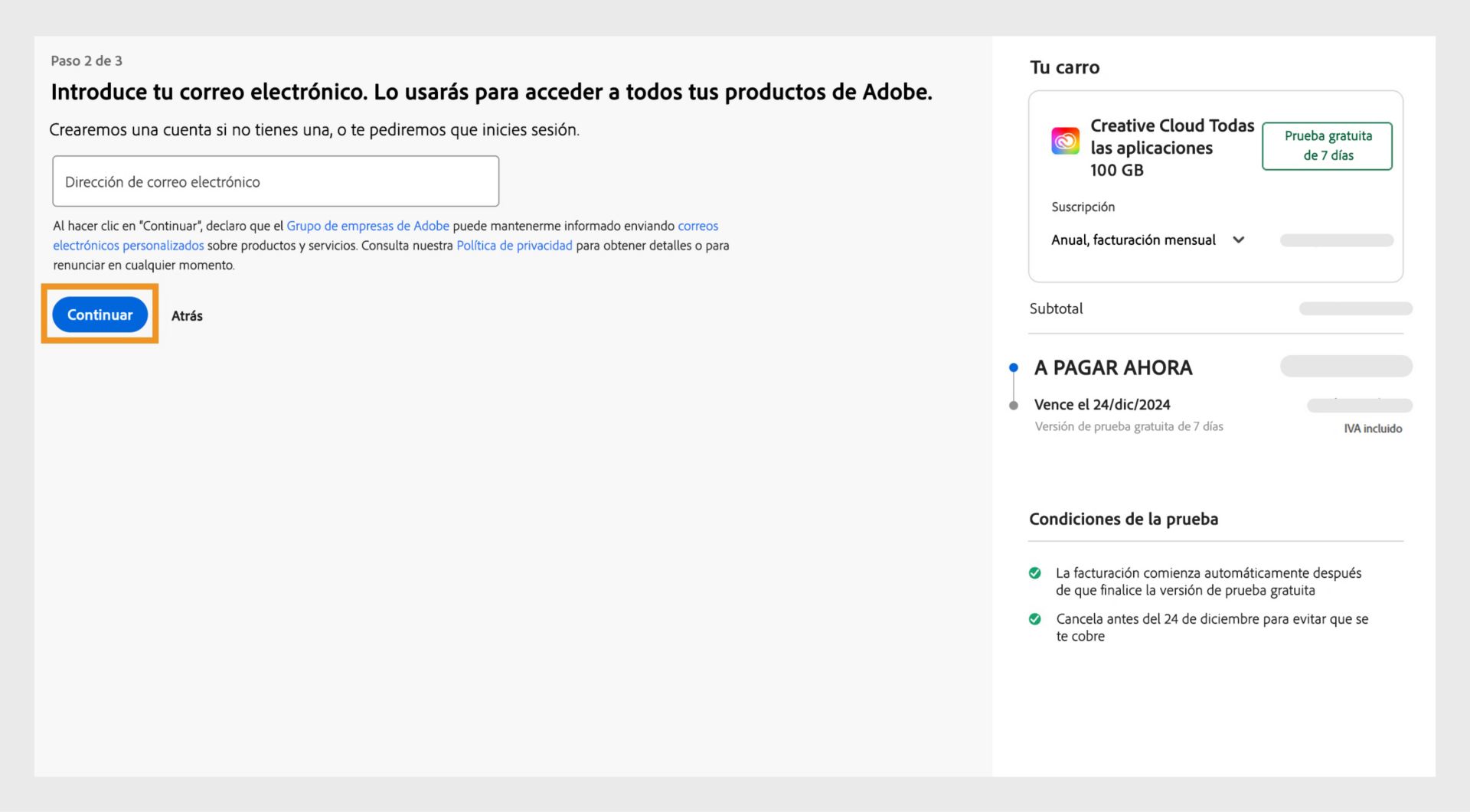This screenshot has height=812, width=1470.
Task: Open the Política de privacidad link
Action: tap(514, 246)
